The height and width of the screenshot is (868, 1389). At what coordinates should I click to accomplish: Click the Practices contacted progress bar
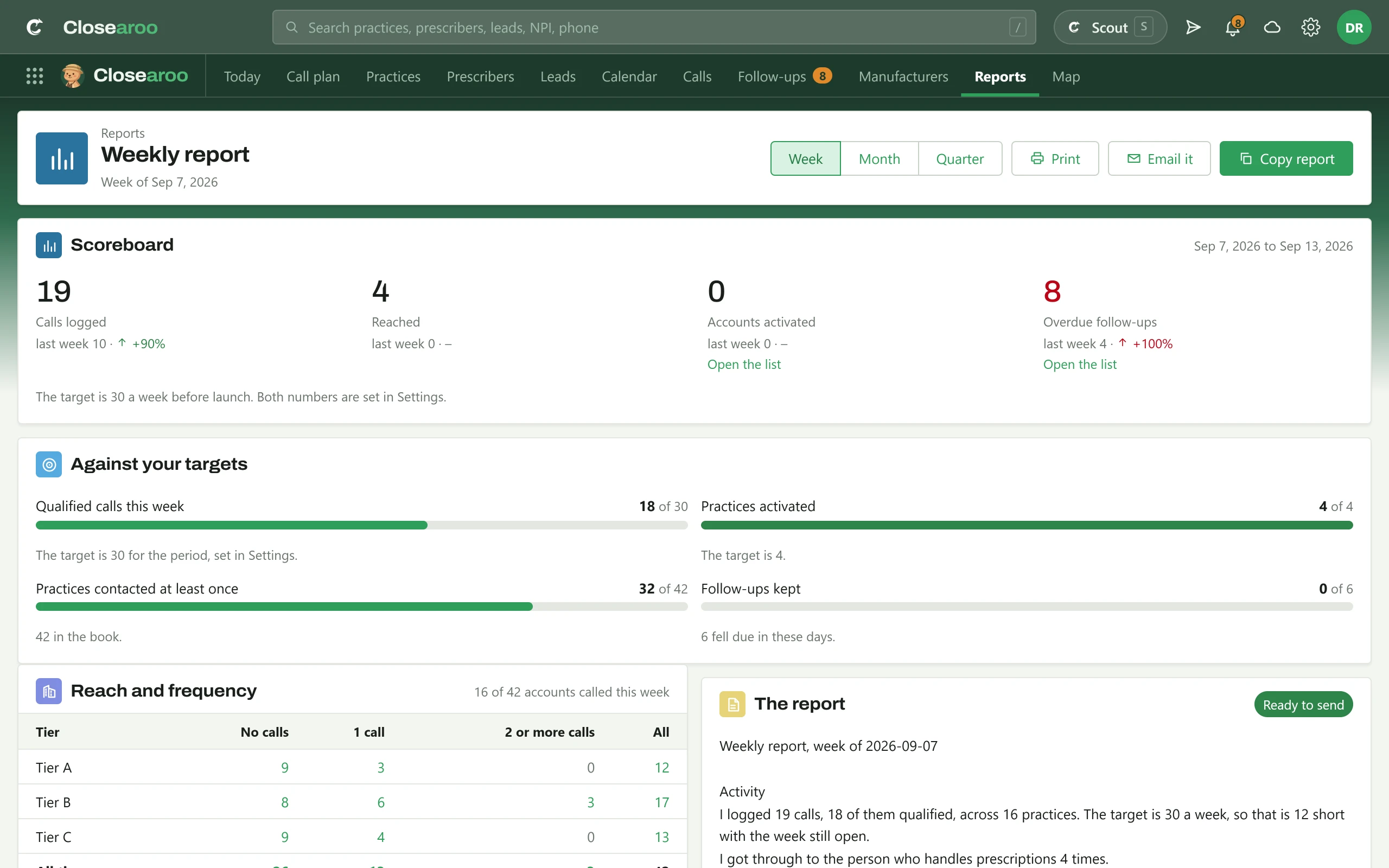coord(361,606)
